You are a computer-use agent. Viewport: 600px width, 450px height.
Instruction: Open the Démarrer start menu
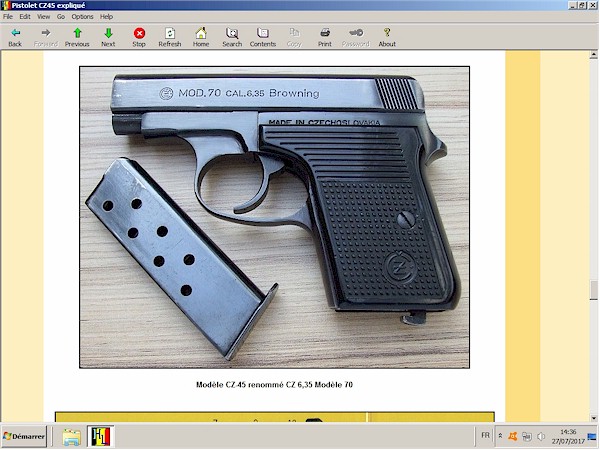[x=24, y=436]
